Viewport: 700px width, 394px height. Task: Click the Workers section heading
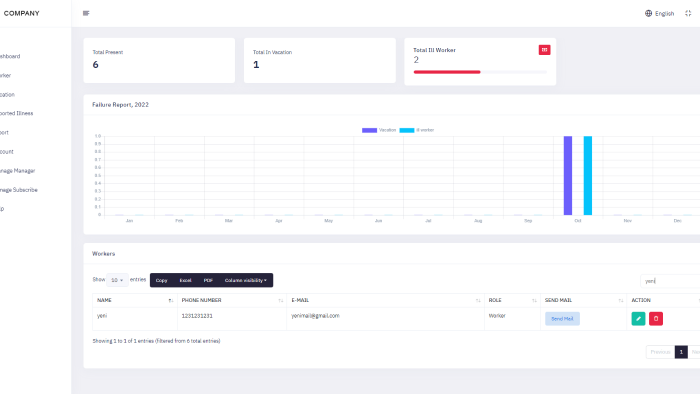point(104,253)
